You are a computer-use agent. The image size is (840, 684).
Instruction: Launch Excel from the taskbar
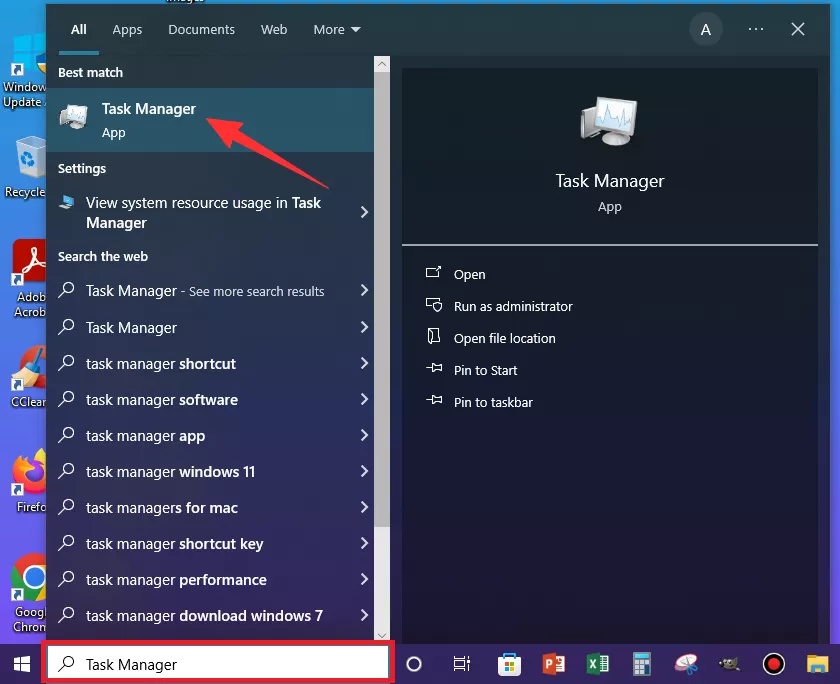(597, 663)
